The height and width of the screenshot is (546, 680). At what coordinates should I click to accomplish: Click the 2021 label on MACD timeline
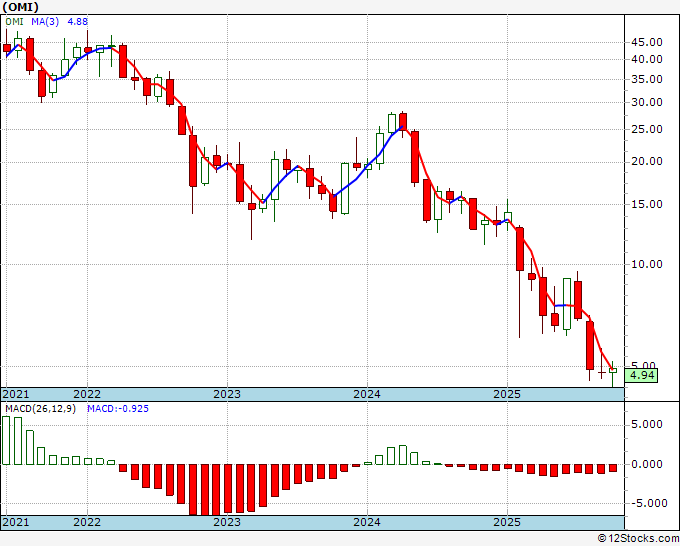(x=16, y=522)
